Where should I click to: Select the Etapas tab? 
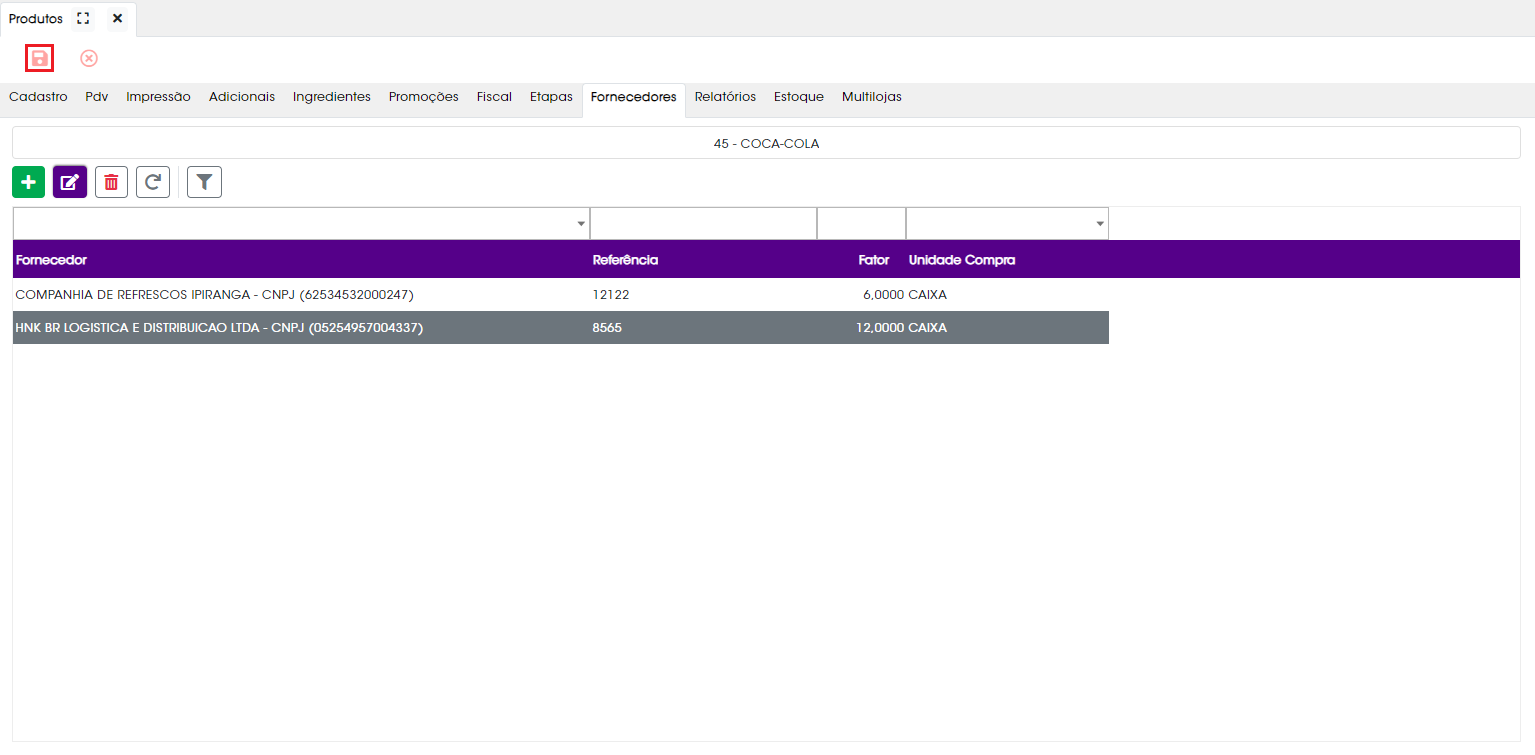(x=551, y=97)
